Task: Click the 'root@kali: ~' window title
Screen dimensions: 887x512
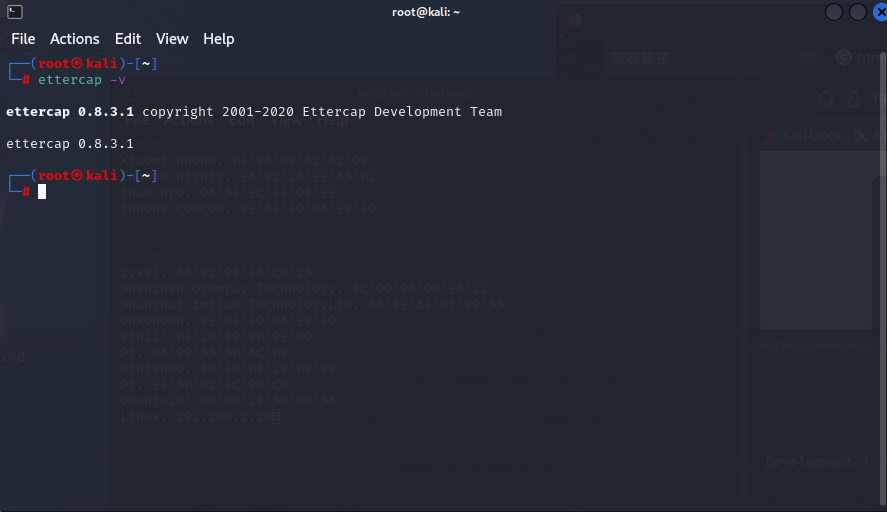Action: point(426,12)
